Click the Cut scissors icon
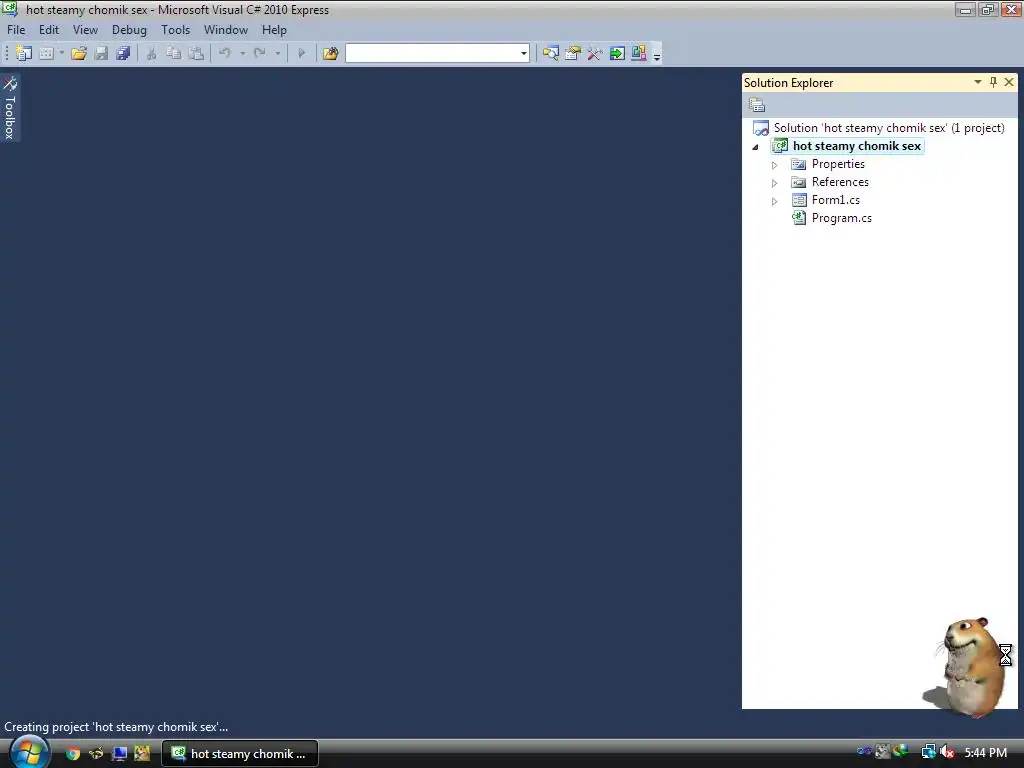This screenshot has width=1024, height=768. (x=152, y=54)
